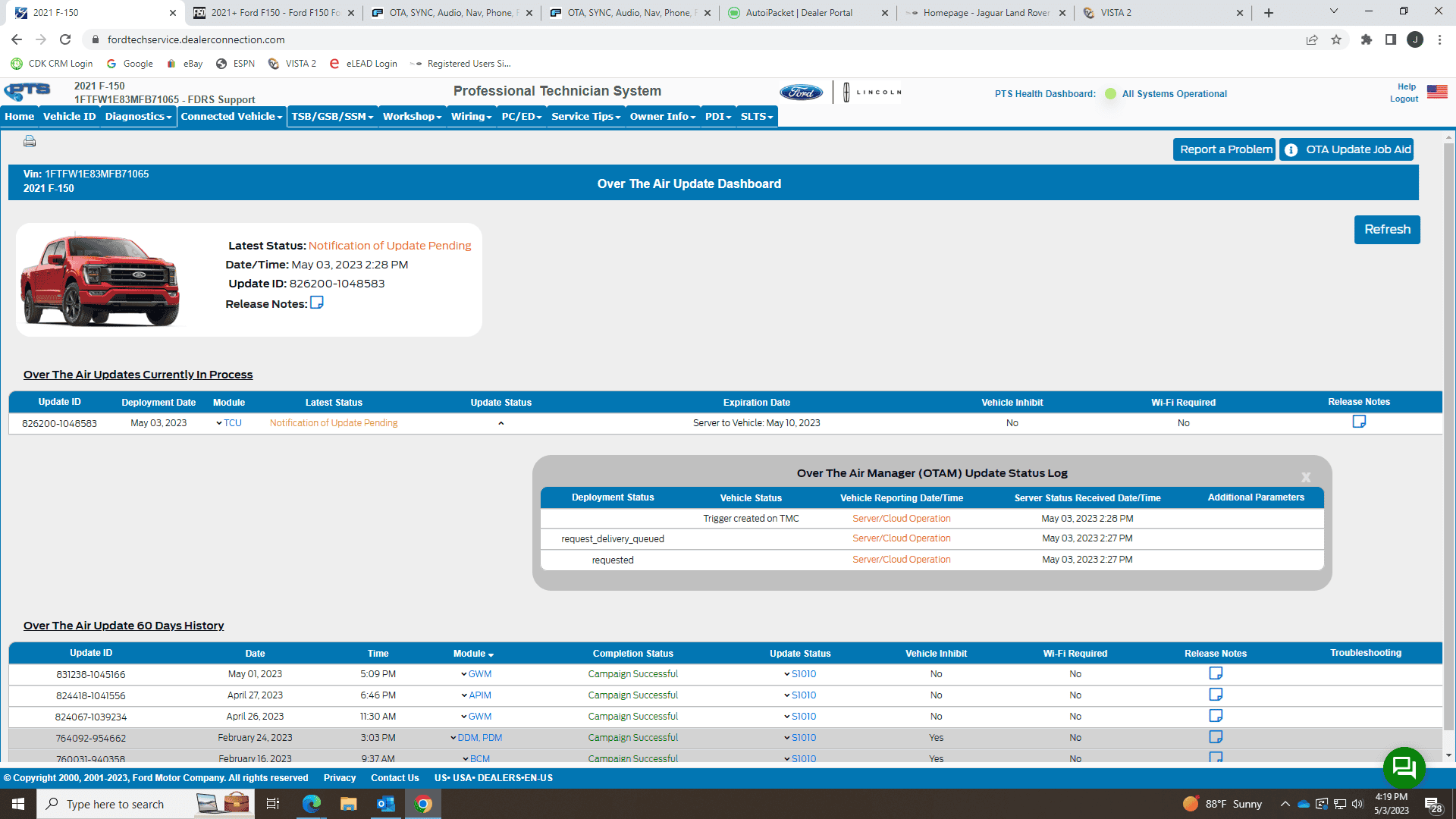The height and width of the screenshot is (819, 1456).
Task: Open the Contact Us footer link
Action: (394, 778)
